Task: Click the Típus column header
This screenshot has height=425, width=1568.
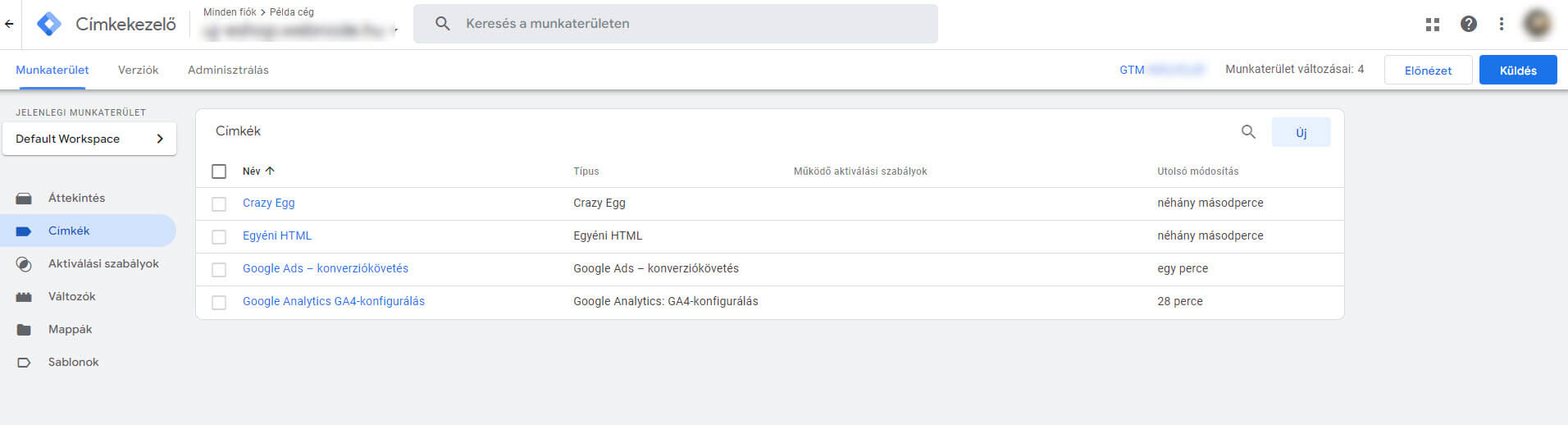Action: coord(586,171)
